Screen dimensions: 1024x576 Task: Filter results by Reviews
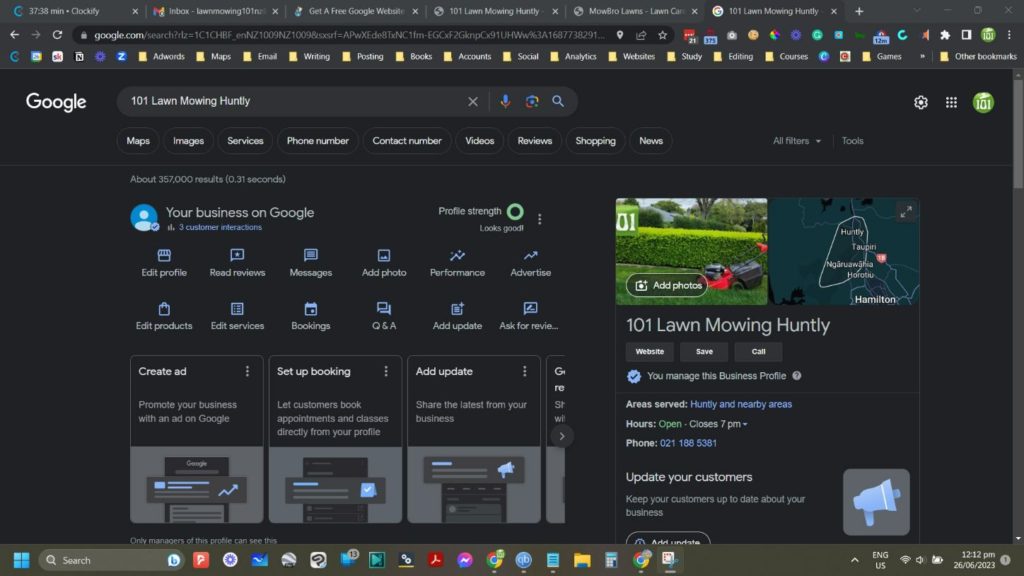[x=534, y=140]
